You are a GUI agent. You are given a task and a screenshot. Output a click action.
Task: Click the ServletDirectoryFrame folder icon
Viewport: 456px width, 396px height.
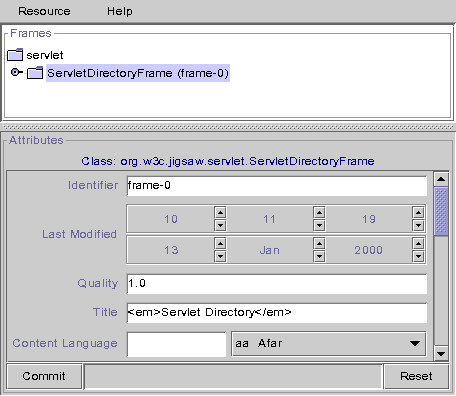click(x=35, y=73)
